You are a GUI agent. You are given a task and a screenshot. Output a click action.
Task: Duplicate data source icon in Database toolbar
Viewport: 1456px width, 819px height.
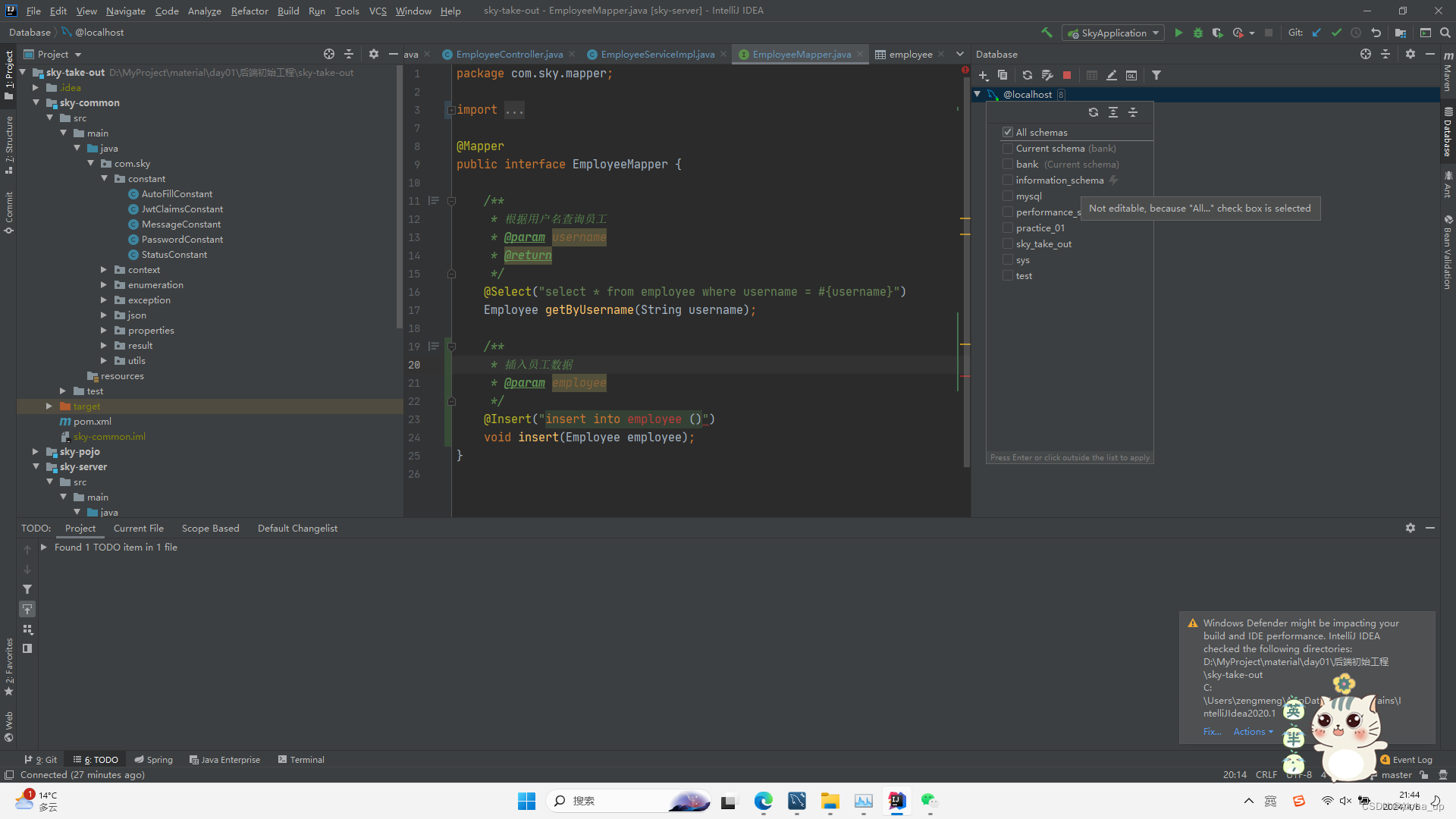(x=1003, y=75)
